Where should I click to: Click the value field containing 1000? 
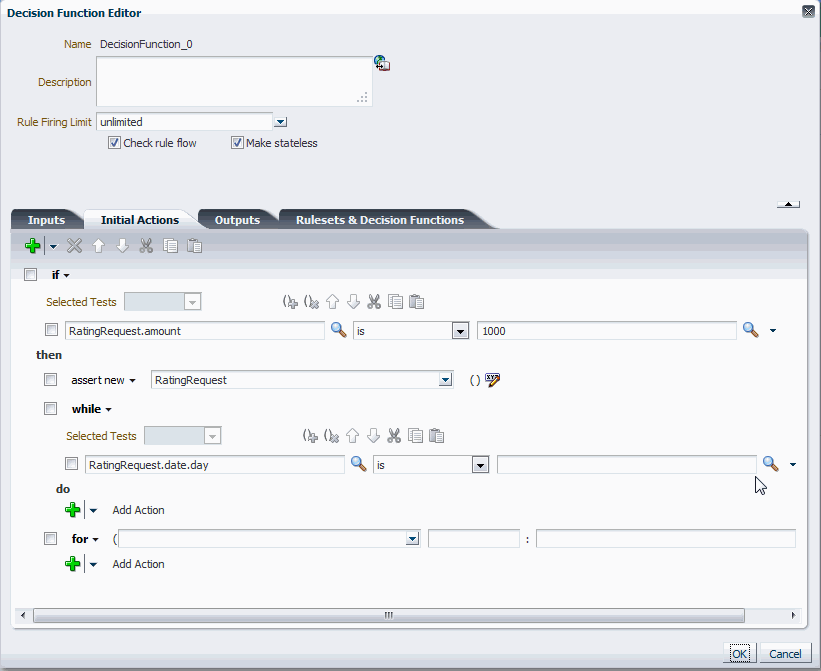click(x=607, y=331)
